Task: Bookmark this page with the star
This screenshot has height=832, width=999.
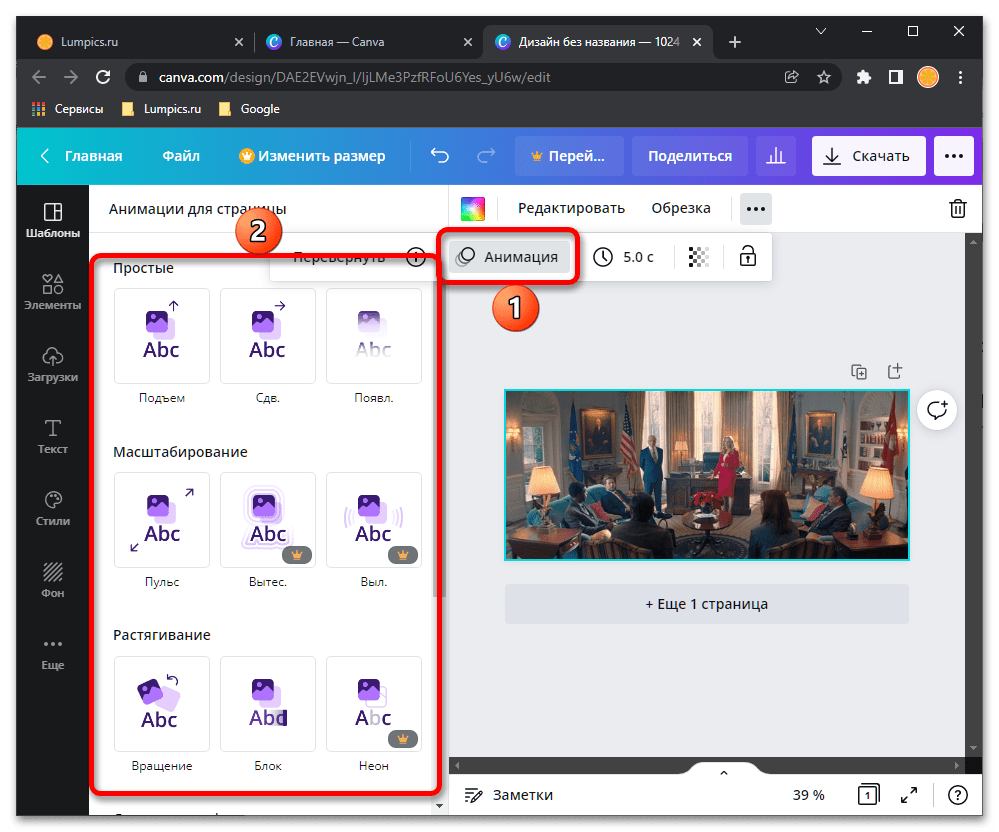Action: [x=824, y=77]
